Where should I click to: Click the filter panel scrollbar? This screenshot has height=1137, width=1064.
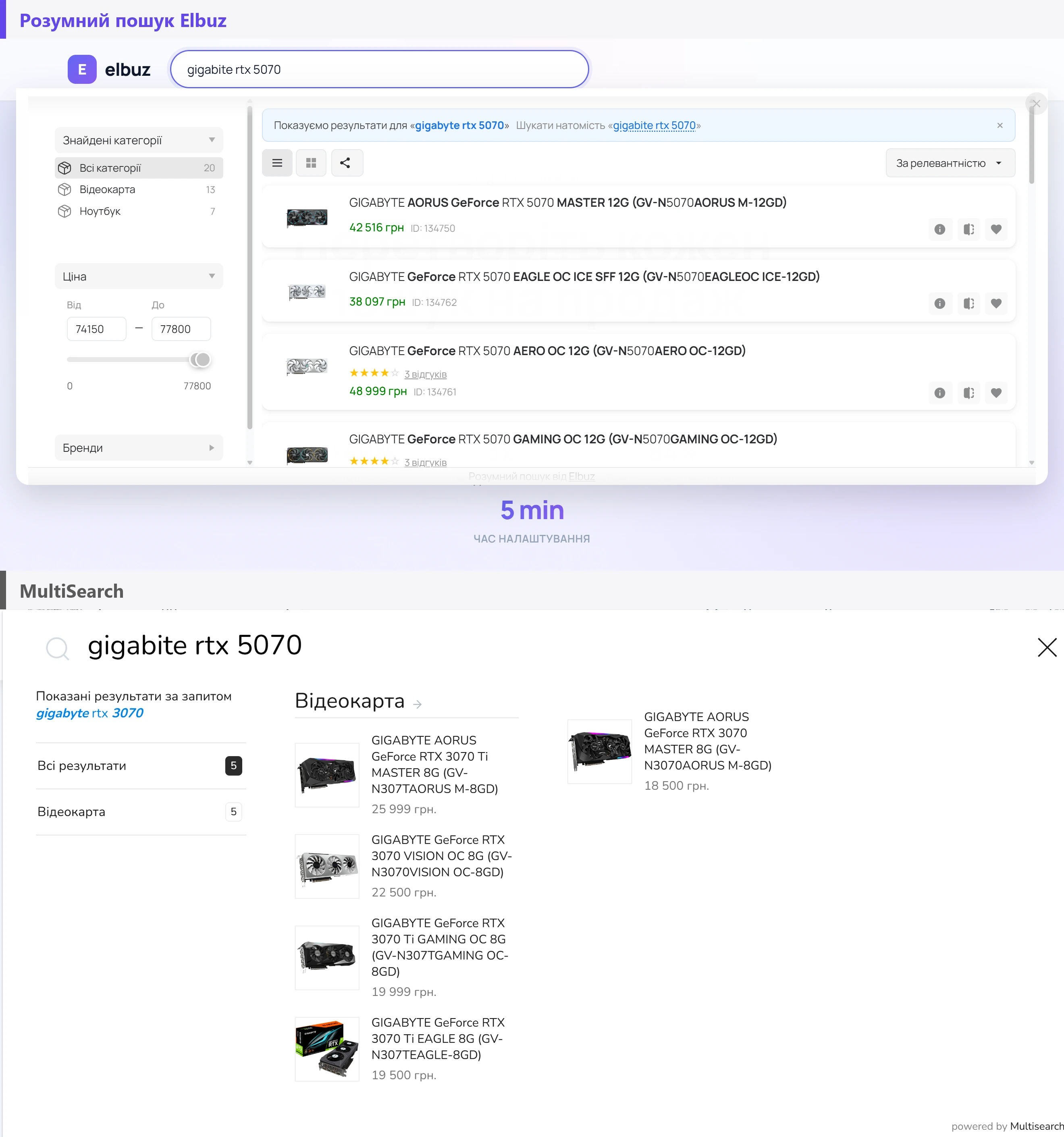[249, 267]
